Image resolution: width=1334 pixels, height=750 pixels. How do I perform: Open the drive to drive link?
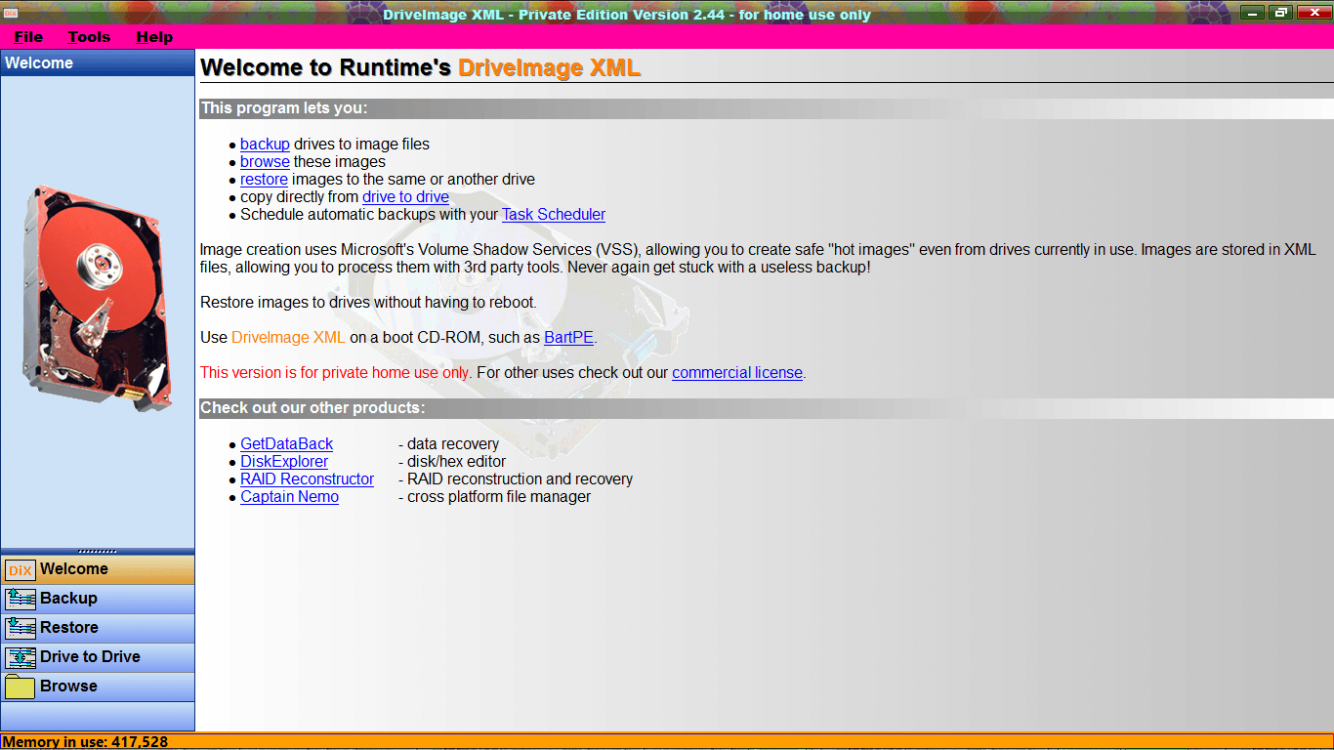405,197
